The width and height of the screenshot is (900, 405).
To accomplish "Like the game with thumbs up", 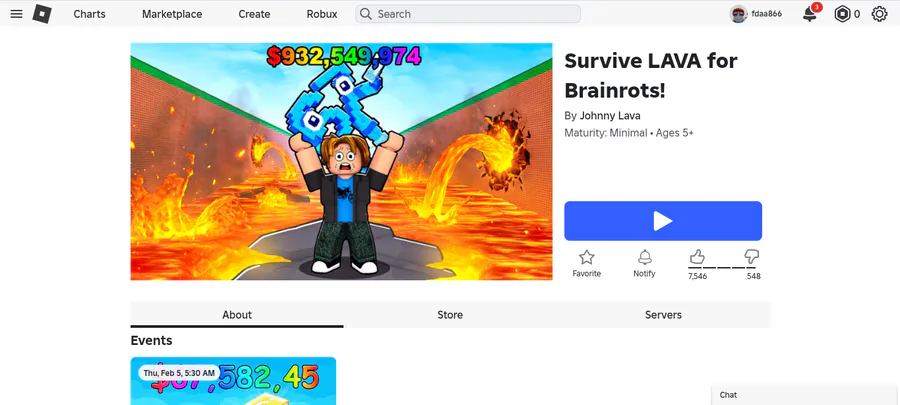I will pos(697,256).
